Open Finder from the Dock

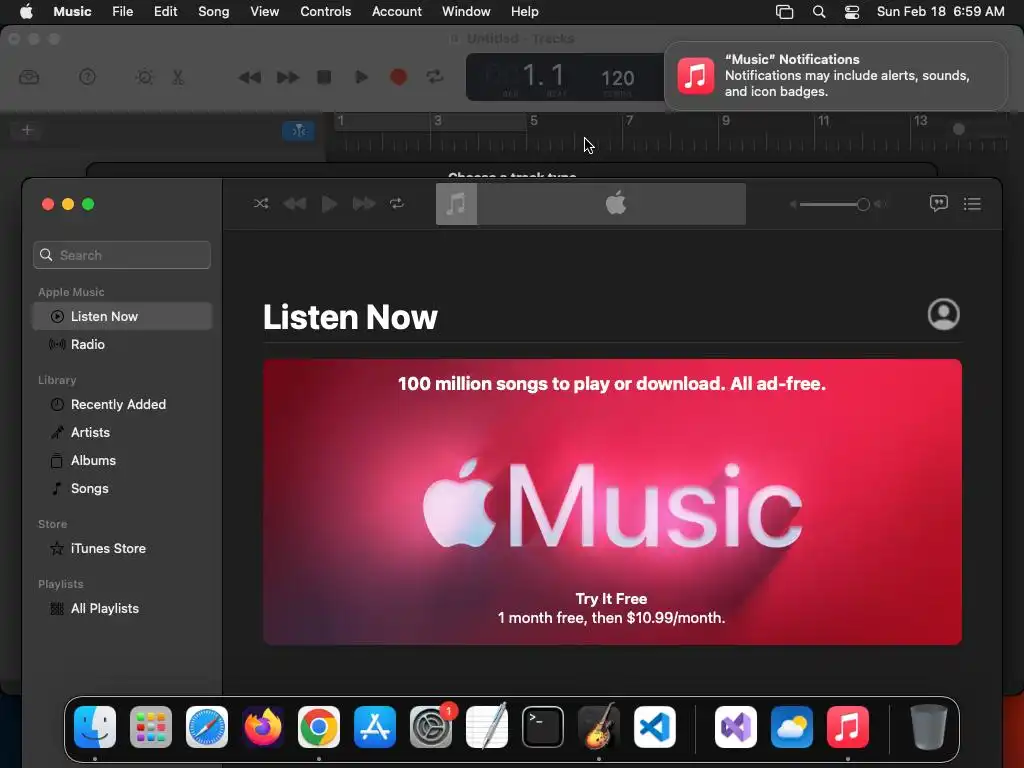(95, 727)
